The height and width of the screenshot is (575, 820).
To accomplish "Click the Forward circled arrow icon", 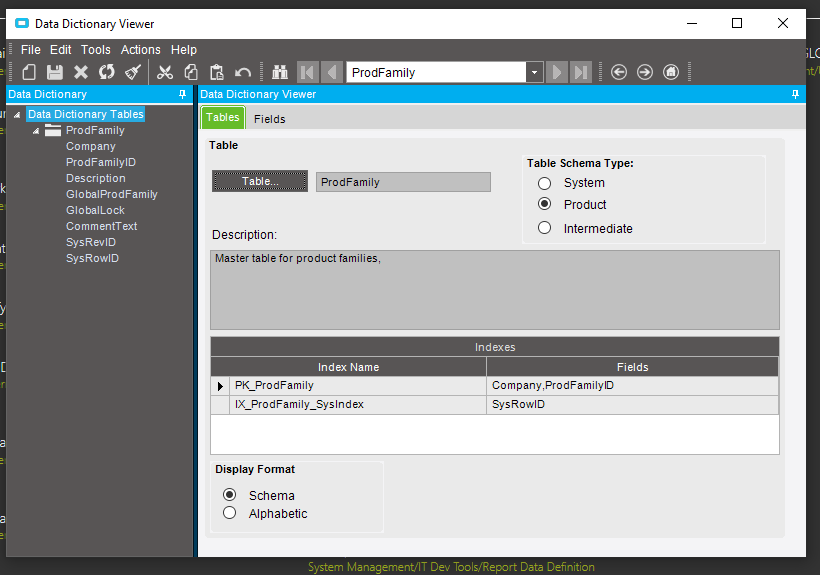I will (645, 72).
